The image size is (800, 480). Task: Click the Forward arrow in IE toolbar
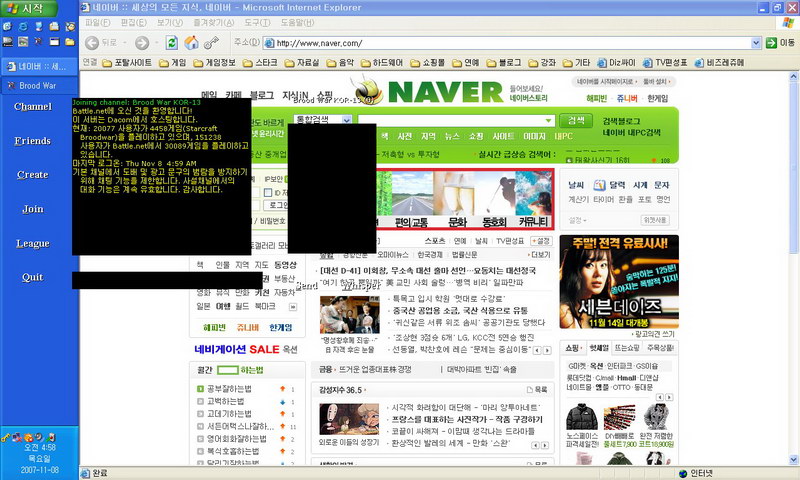click(142, 43)
